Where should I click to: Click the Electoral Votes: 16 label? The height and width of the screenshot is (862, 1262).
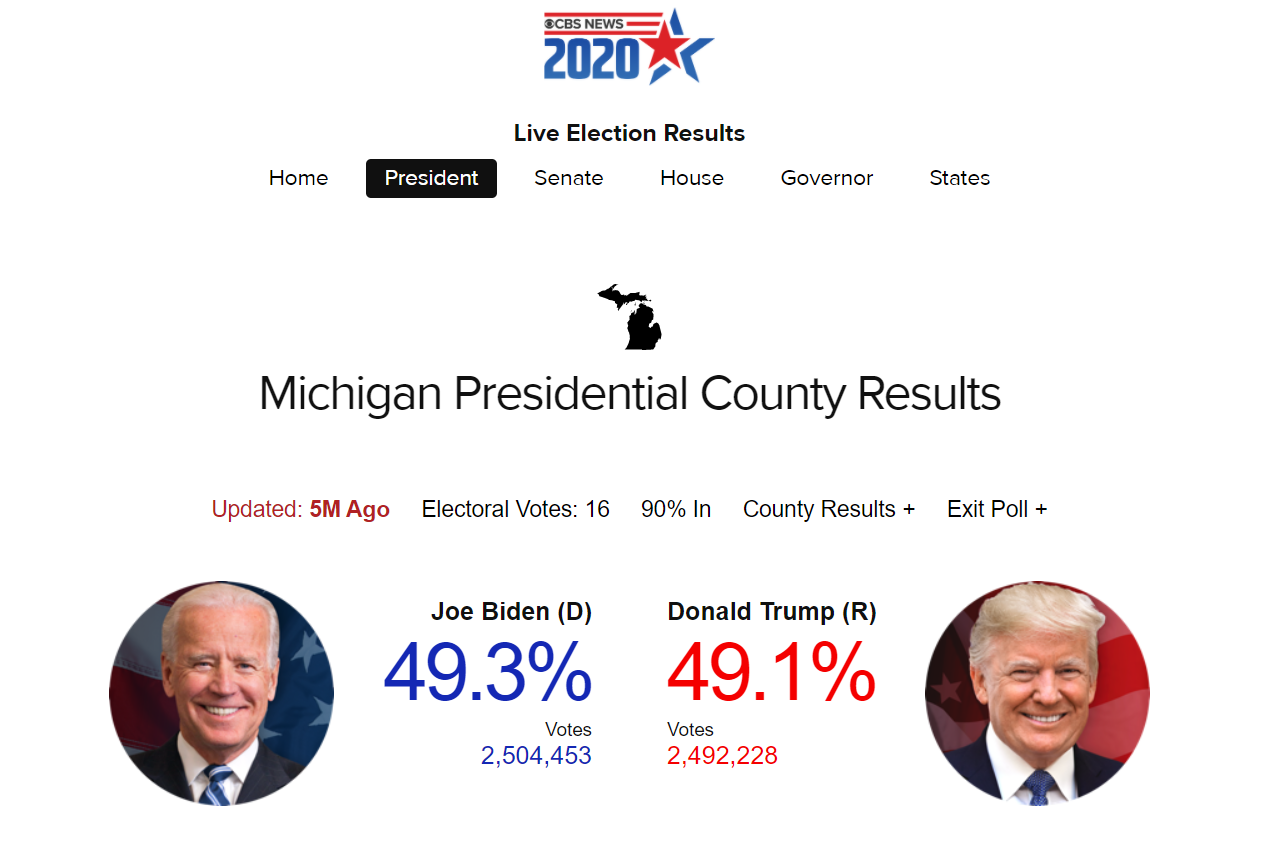tap(515, 509)
